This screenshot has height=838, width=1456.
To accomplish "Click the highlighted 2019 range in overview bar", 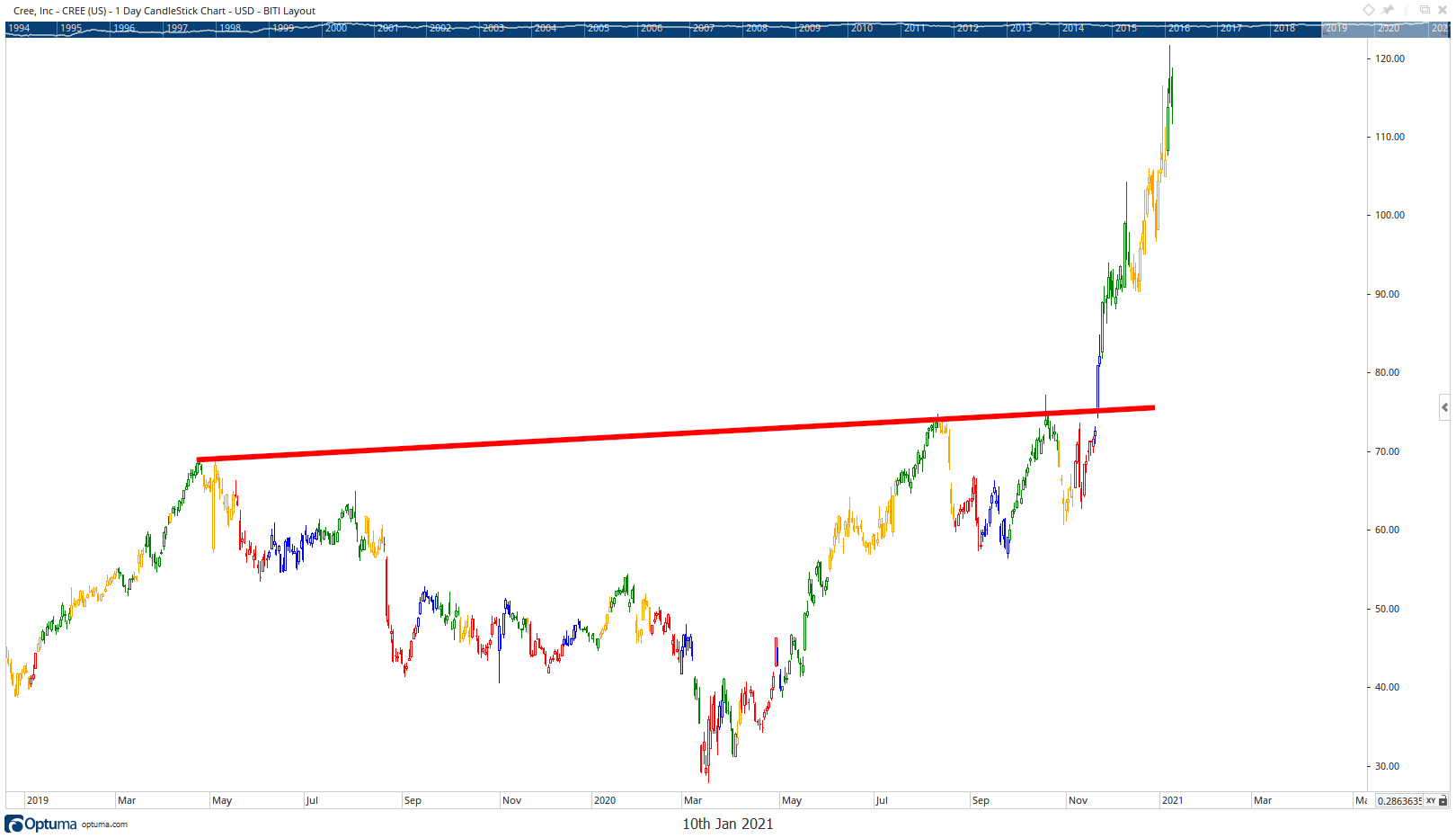I will click(x=1337, y=28).
